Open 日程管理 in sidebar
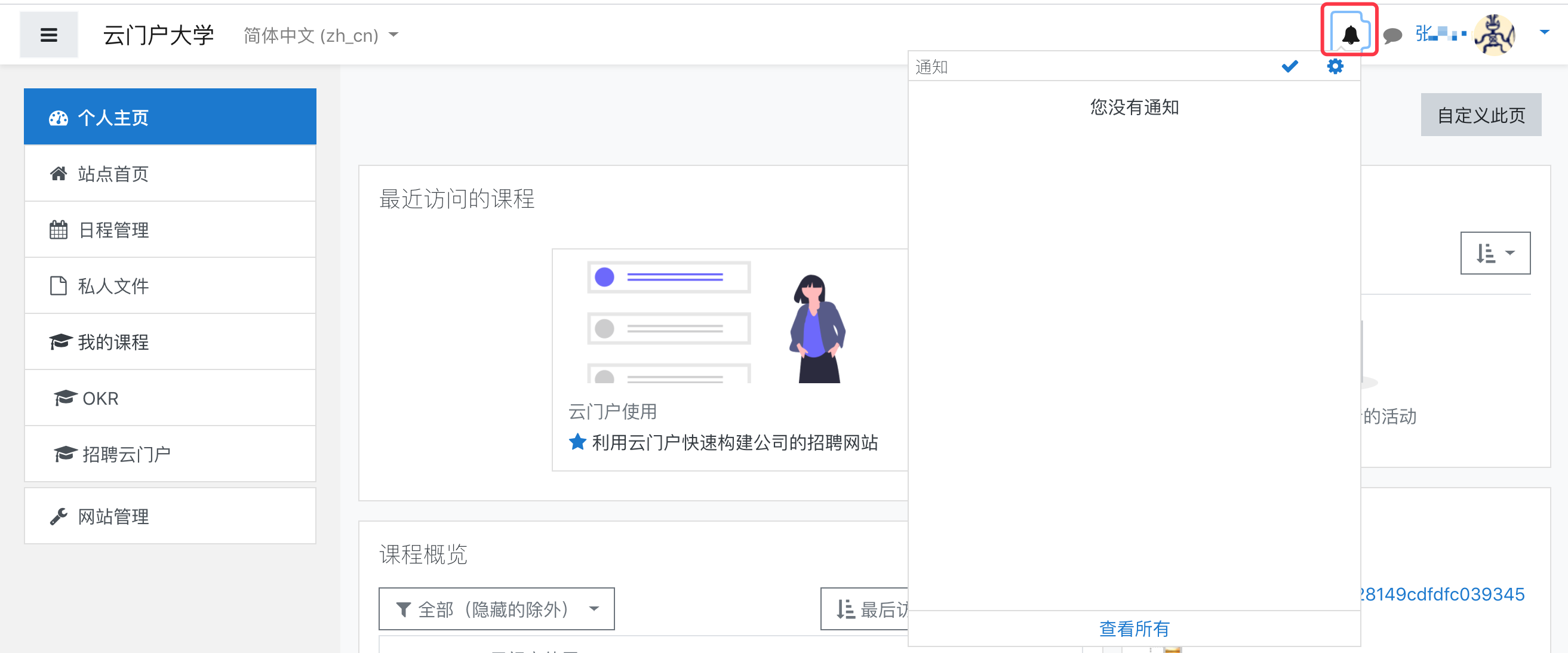 click(x=170, y=229)
